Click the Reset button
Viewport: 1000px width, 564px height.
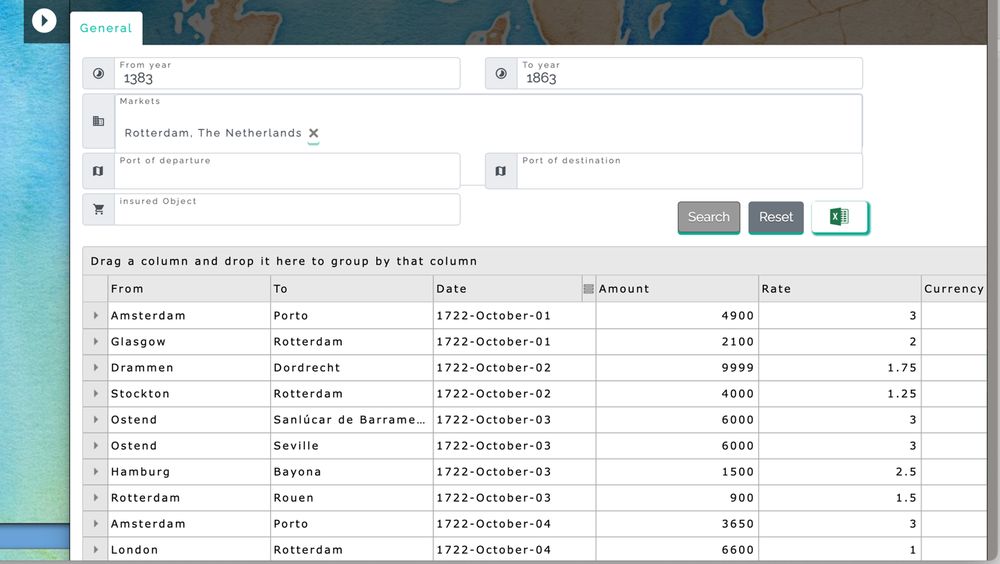tap(776, 217)
